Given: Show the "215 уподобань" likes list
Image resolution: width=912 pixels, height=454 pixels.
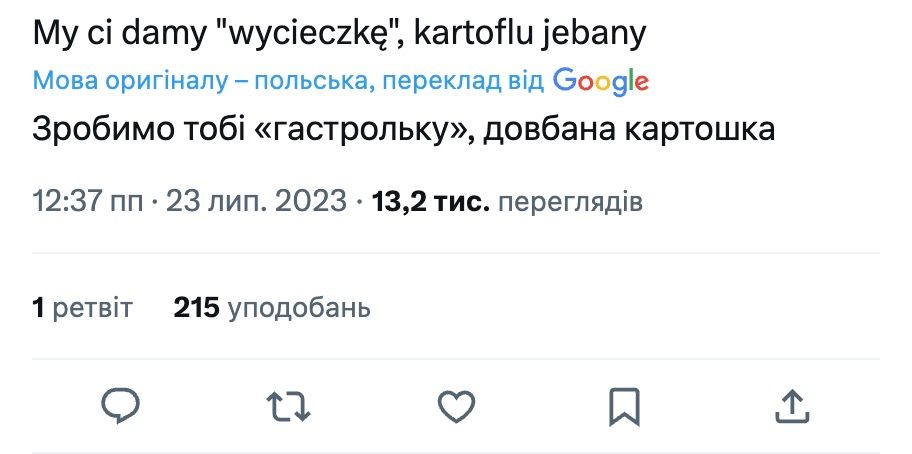Looking at the screenshot, I should point(272,308).
